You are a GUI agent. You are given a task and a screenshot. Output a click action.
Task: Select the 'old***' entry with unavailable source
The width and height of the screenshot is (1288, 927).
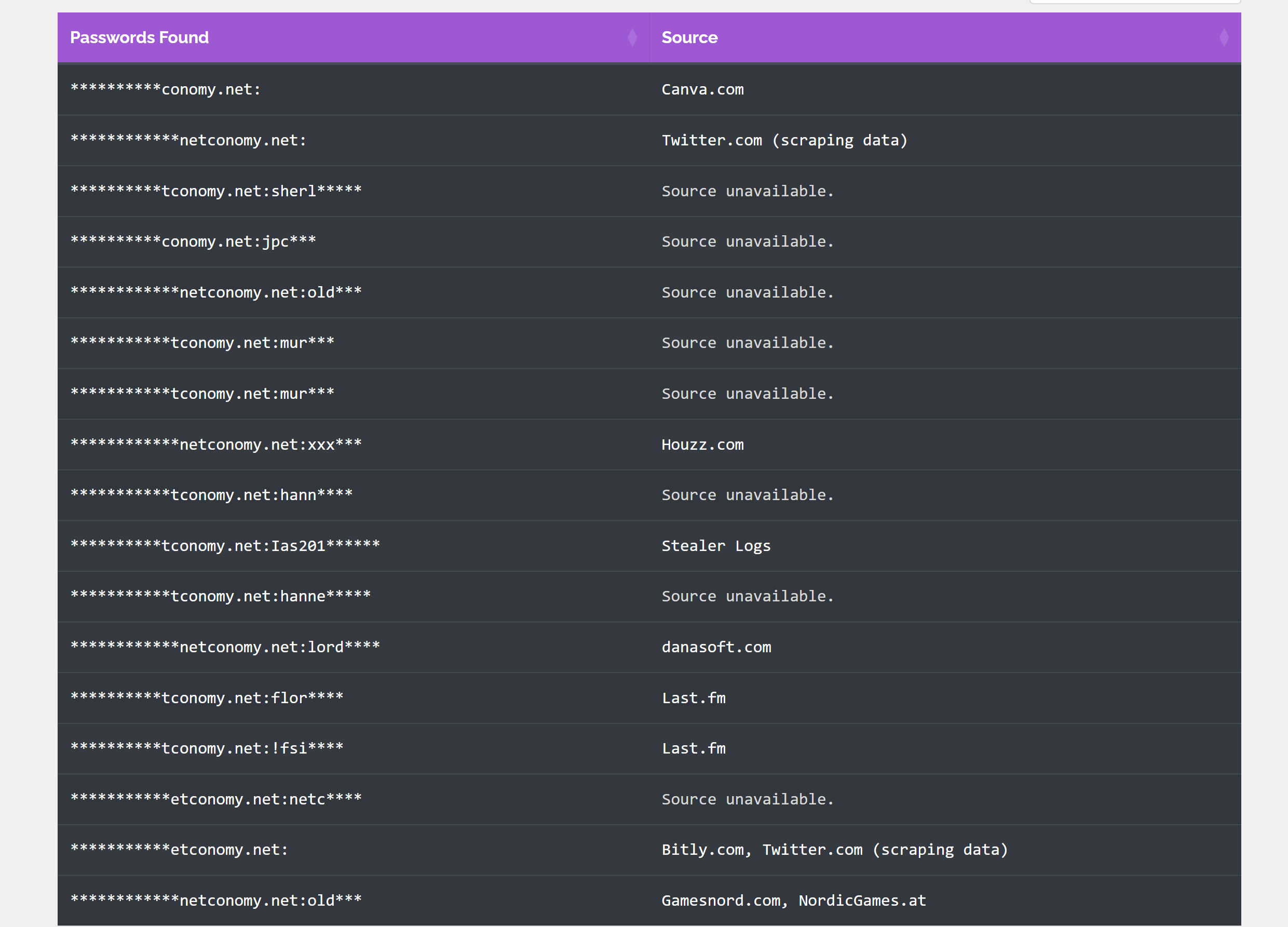tap(216, 292)
